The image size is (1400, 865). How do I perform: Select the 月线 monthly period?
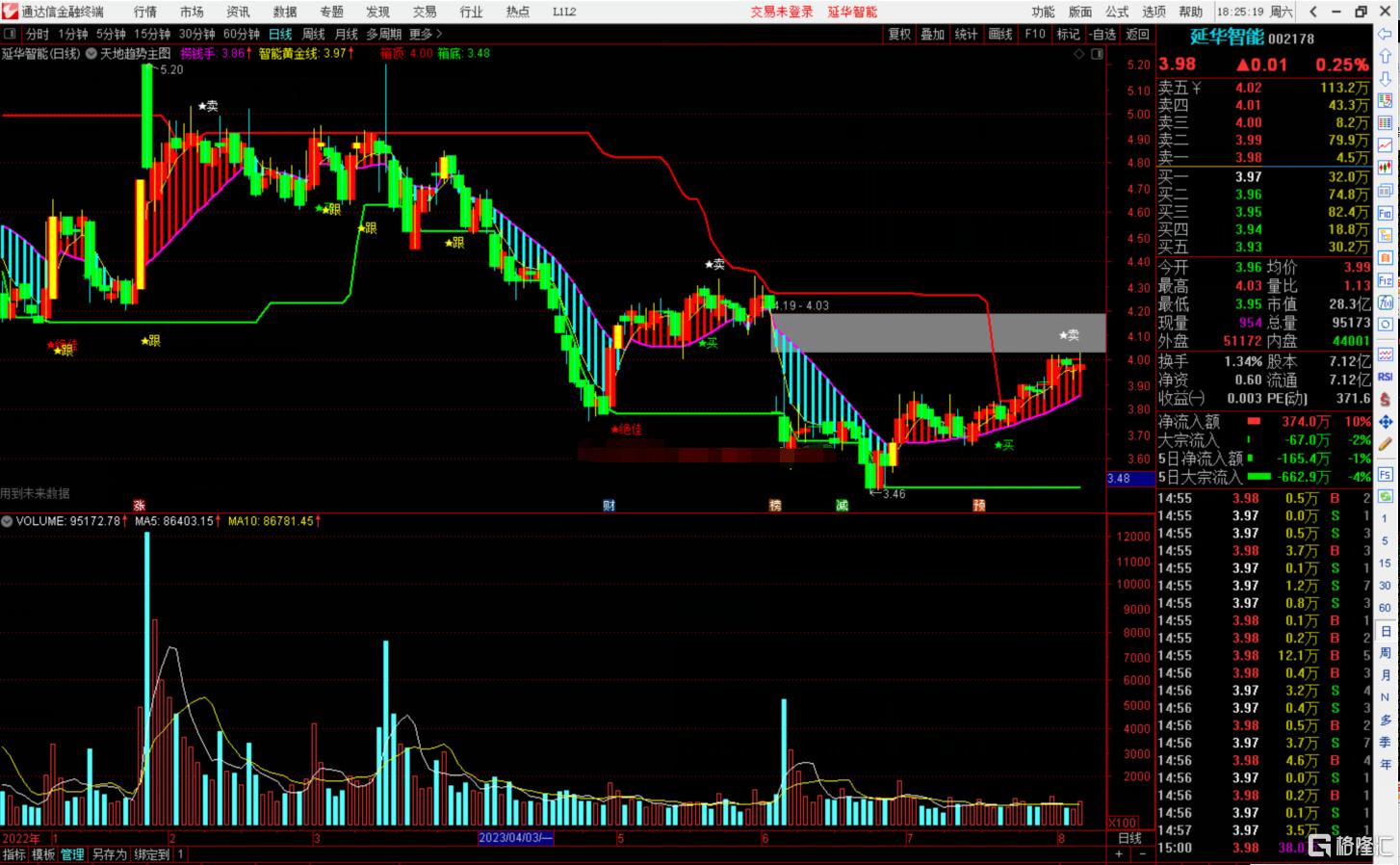pyautogui.click(x=346, y=34)
